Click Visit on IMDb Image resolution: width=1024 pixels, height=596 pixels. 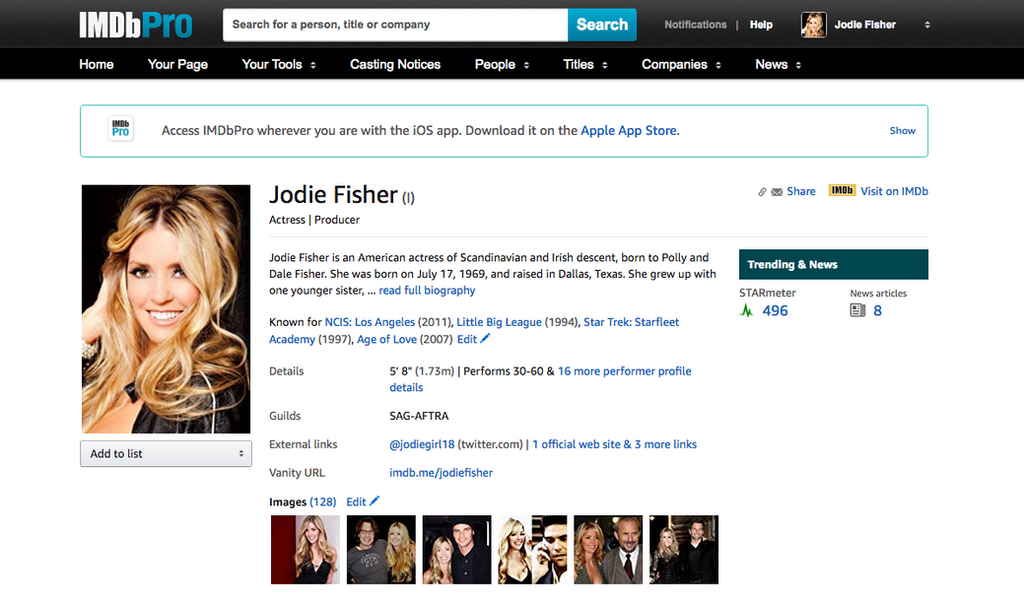pyautogui.click(x=894, y=191)
